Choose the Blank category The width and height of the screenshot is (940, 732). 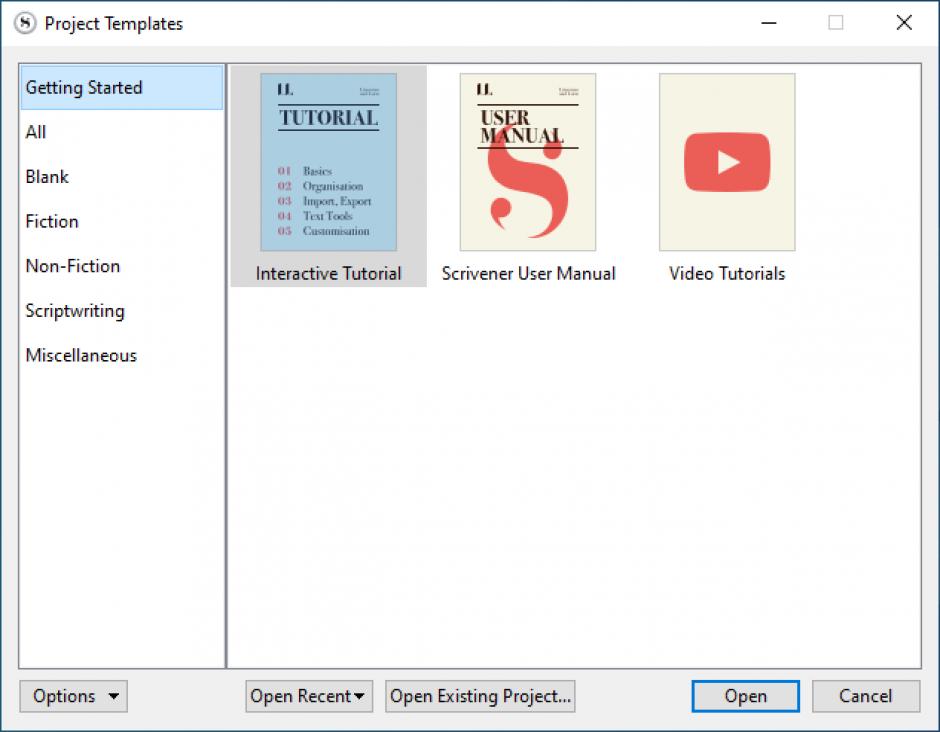pyautogui.click(x=47, y=177)
